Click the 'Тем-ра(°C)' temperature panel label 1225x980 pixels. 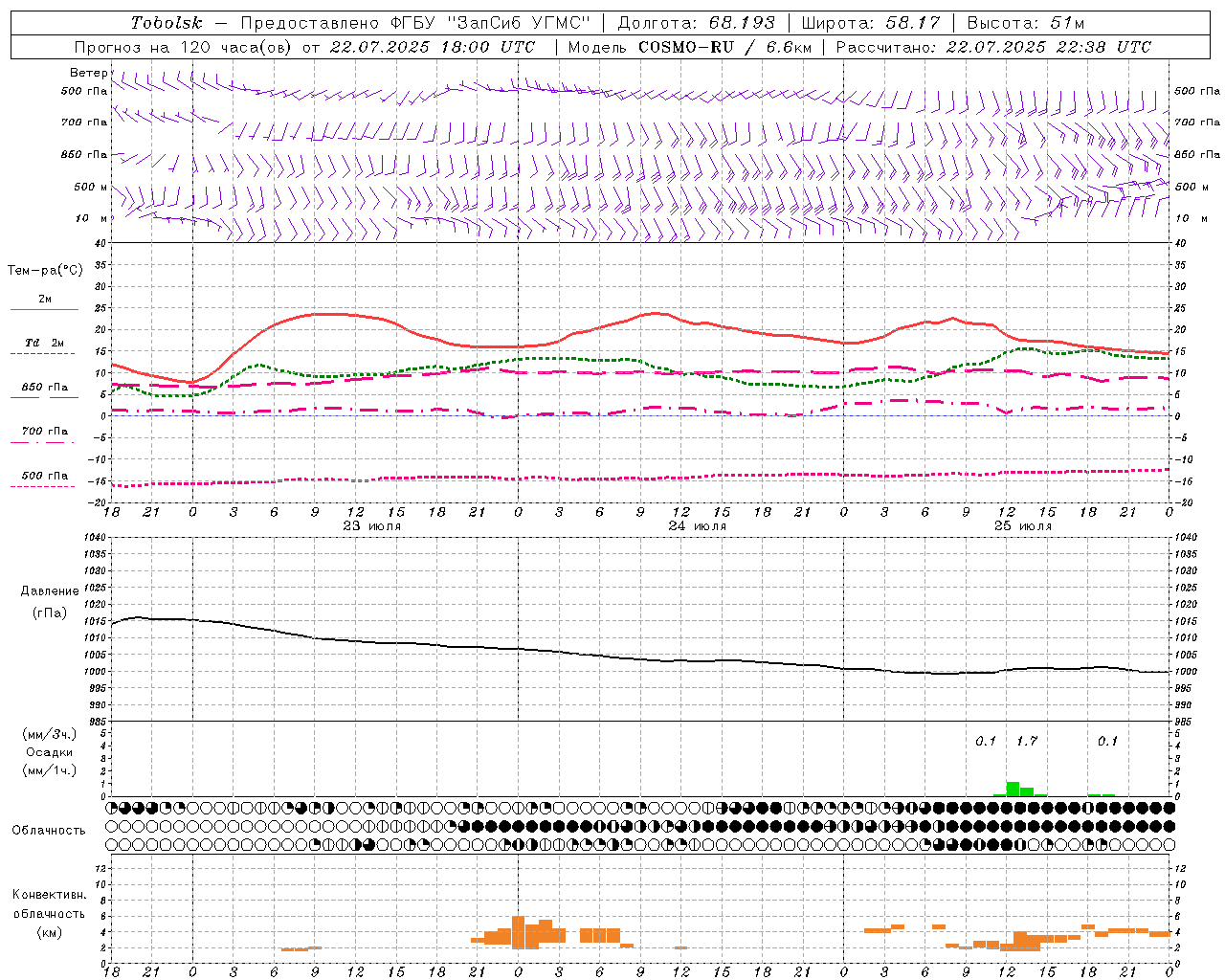[45, 271]
